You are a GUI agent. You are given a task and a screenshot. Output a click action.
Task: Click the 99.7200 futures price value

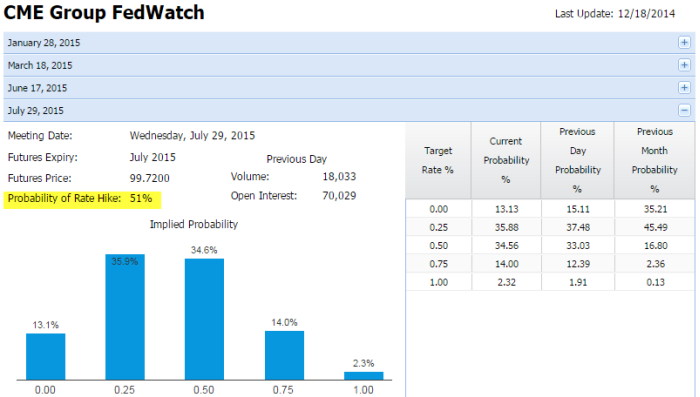point(150,178)
